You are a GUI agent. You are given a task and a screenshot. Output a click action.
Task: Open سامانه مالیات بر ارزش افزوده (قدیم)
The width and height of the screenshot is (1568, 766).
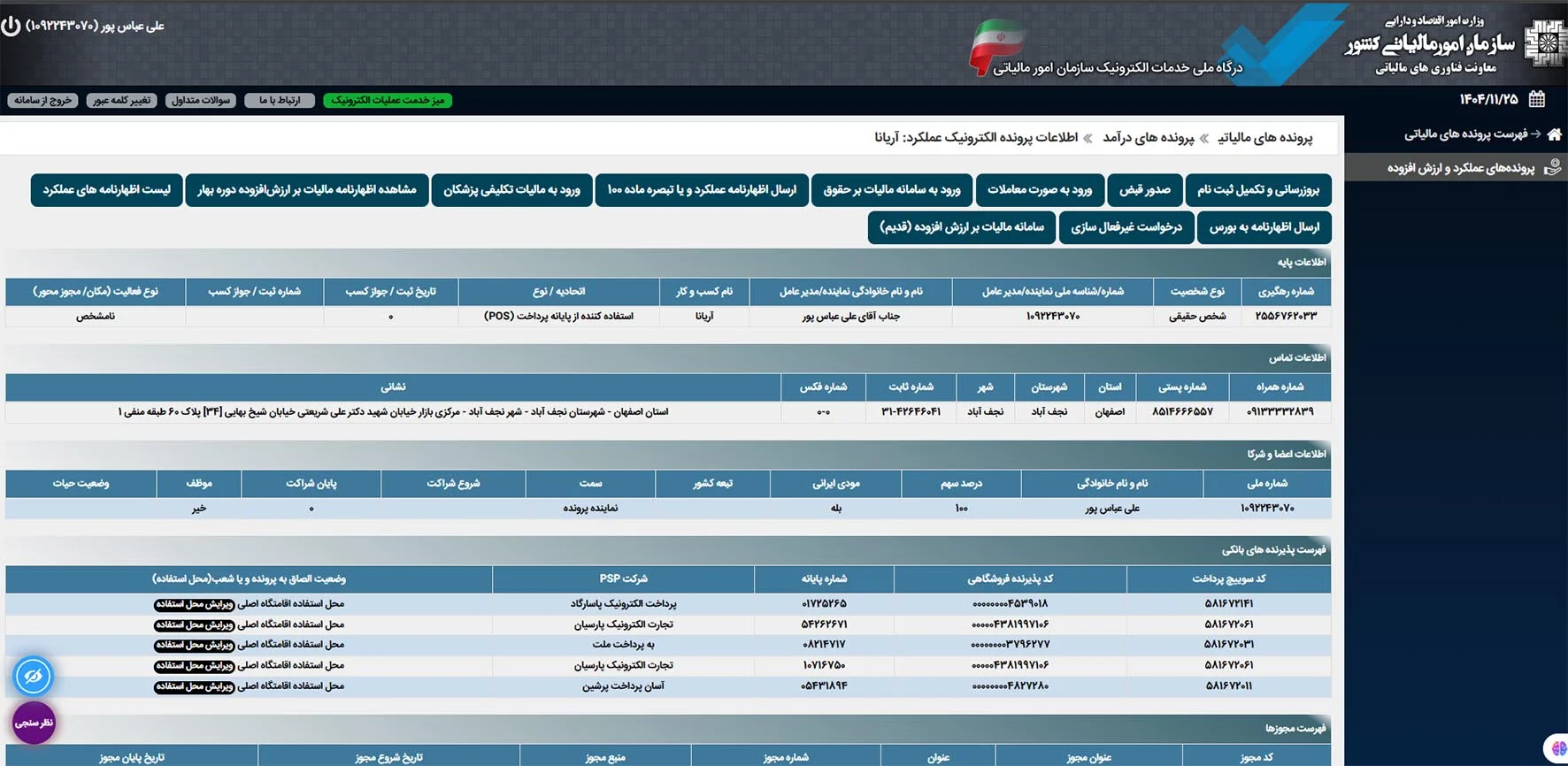962,227
